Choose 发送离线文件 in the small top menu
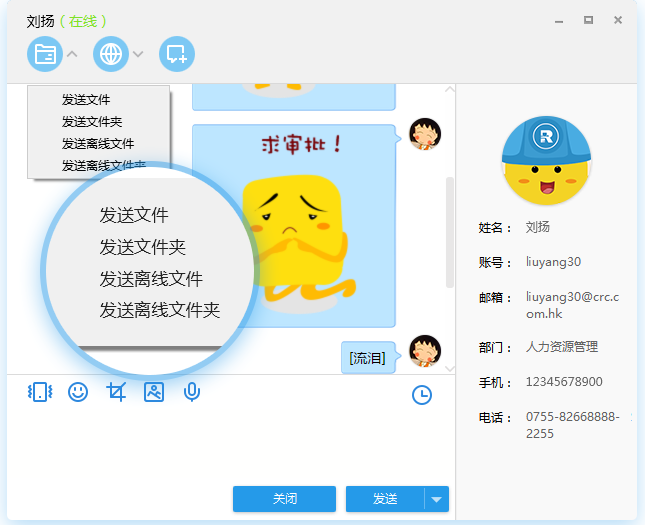This screenshot has height=525, width=645. coord(97,144)
